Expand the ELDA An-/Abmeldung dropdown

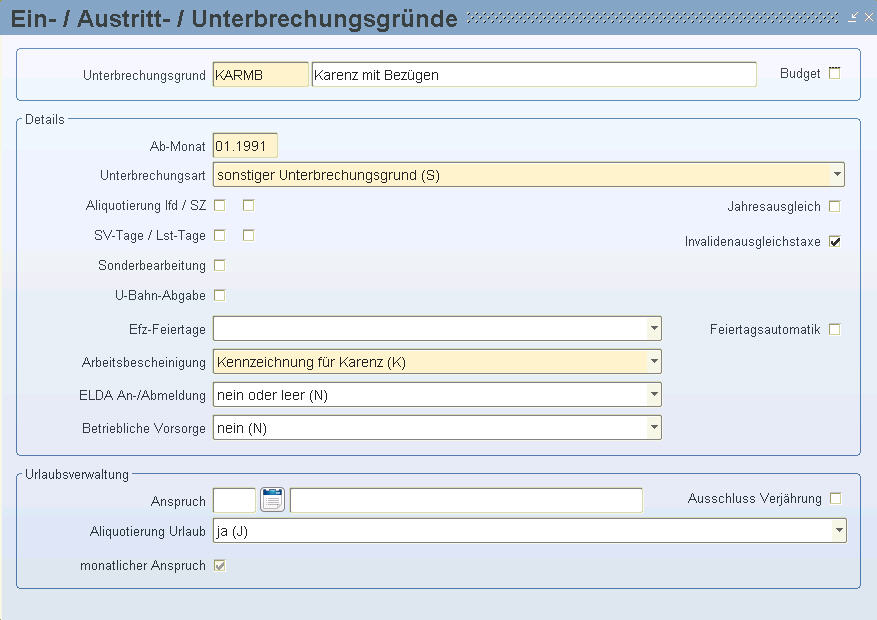click(654, 395)
